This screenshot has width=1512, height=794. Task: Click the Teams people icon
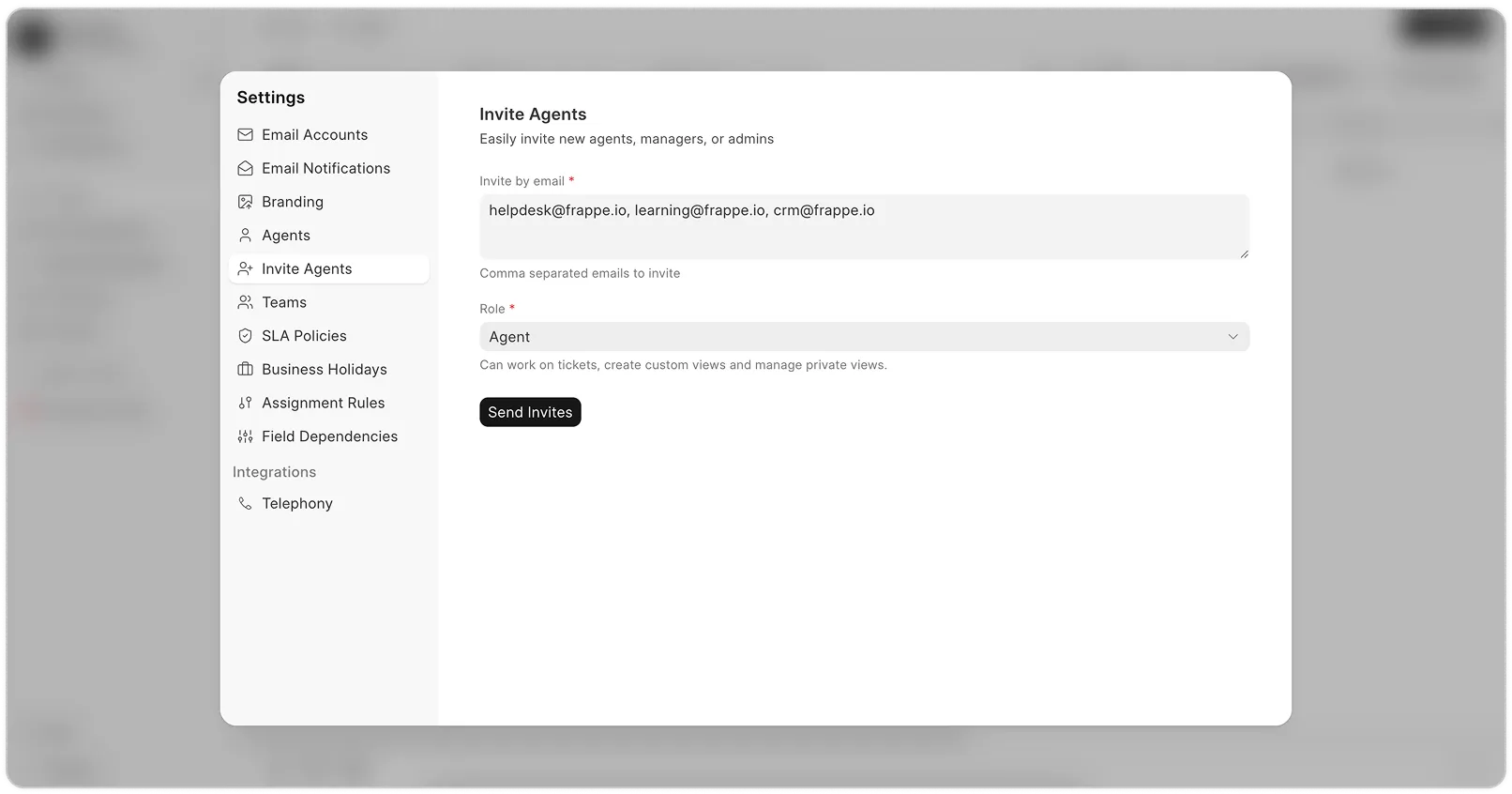245,302
